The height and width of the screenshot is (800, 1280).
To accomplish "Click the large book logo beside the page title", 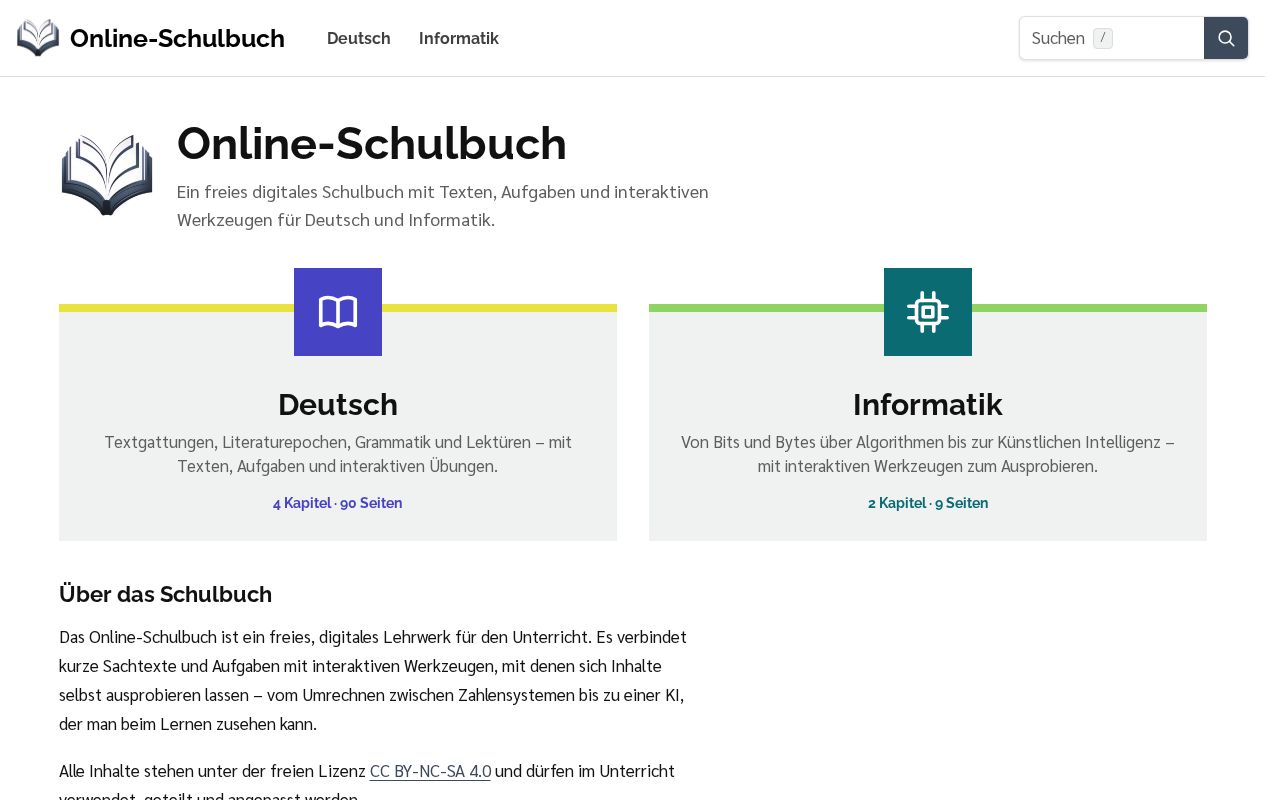I will pyautogui.click(x=107, y=175).
